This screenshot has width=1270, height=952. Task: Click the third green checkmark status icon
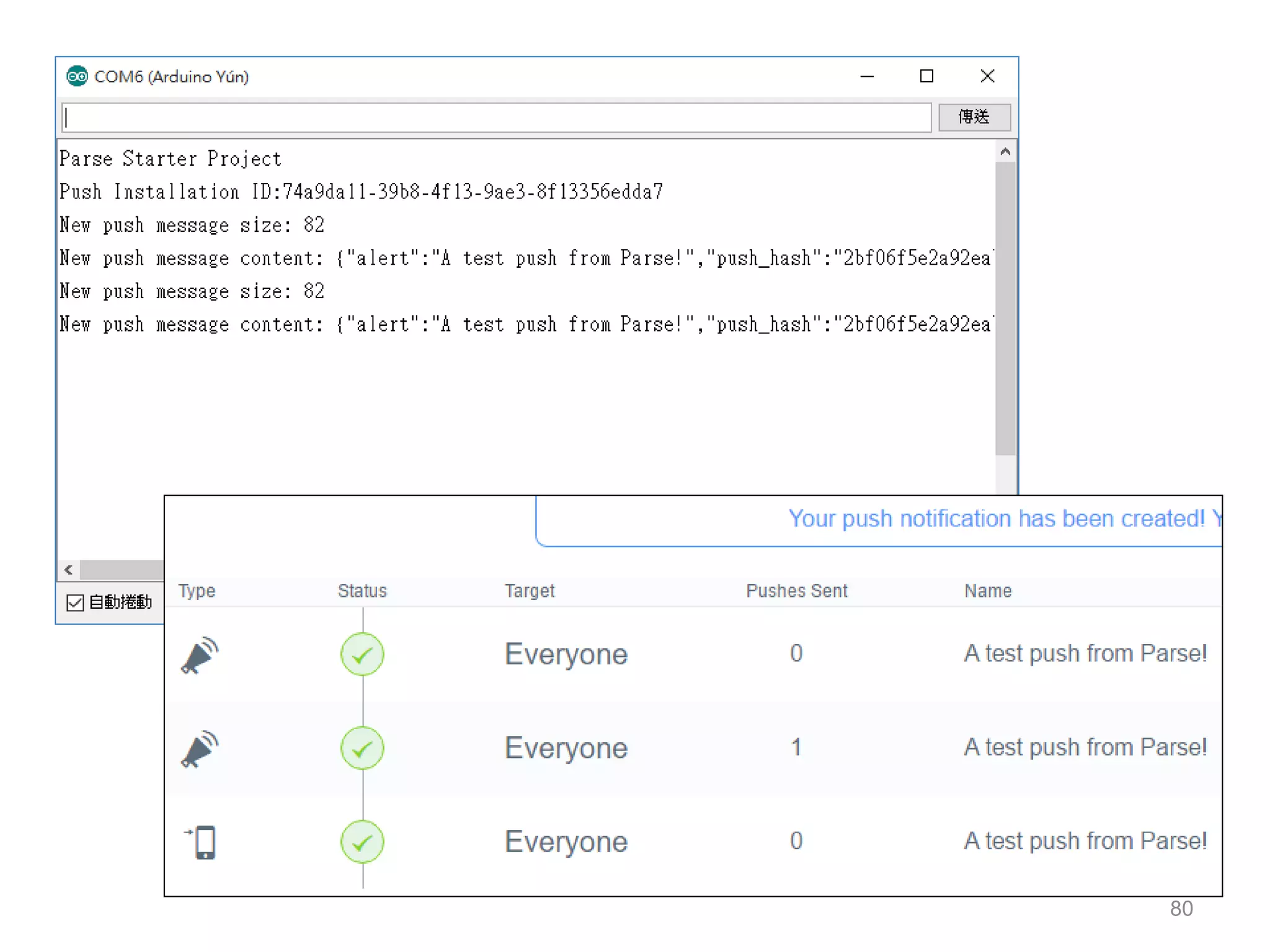[362, 842]
